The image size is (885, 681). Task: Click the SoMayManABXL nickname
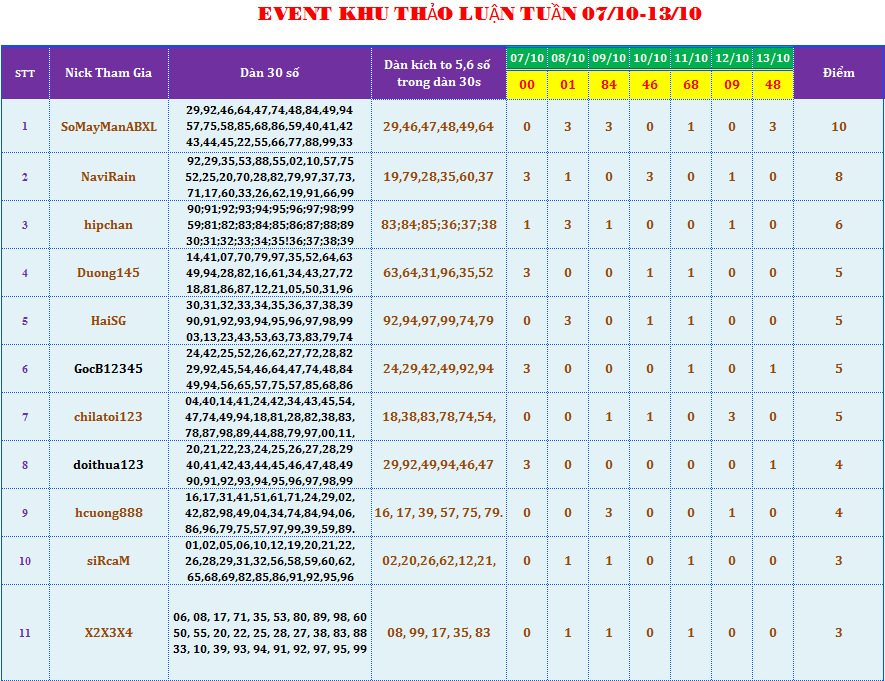pos(108,127)
